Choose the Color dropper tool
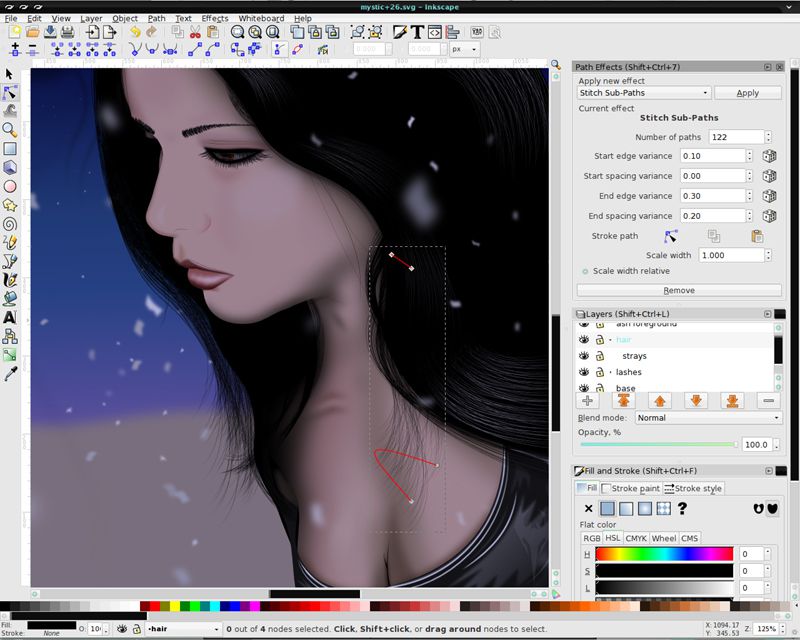This screenshot has width=800, height=640. [10, 373]
